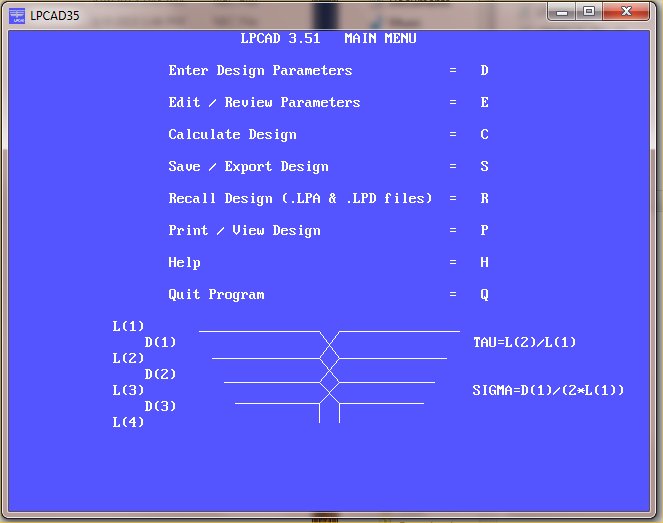Click the TAU=L(2)/L(1) formula text
663x523 pixels.
click(524, 343)
